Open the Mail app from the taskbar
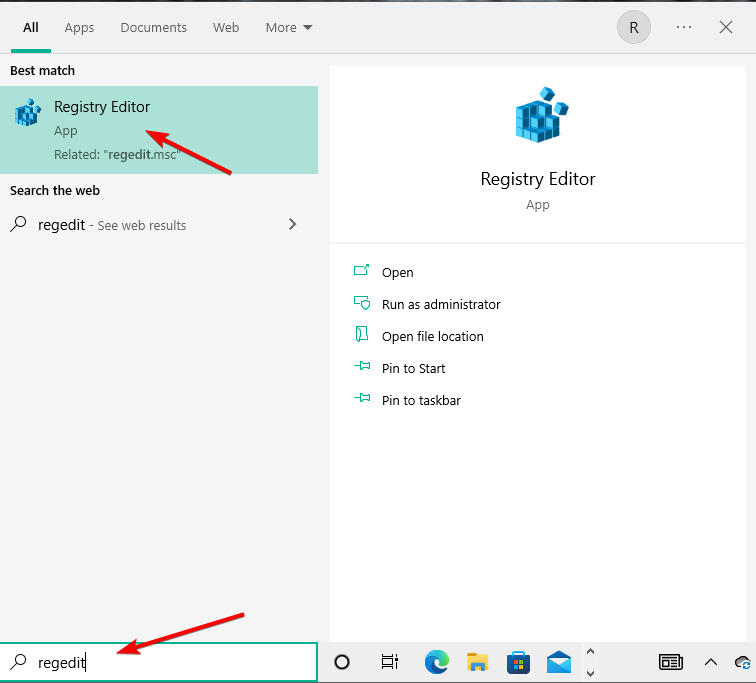The width and height of the screenshot is (756, 683). [x=559, y=662]
